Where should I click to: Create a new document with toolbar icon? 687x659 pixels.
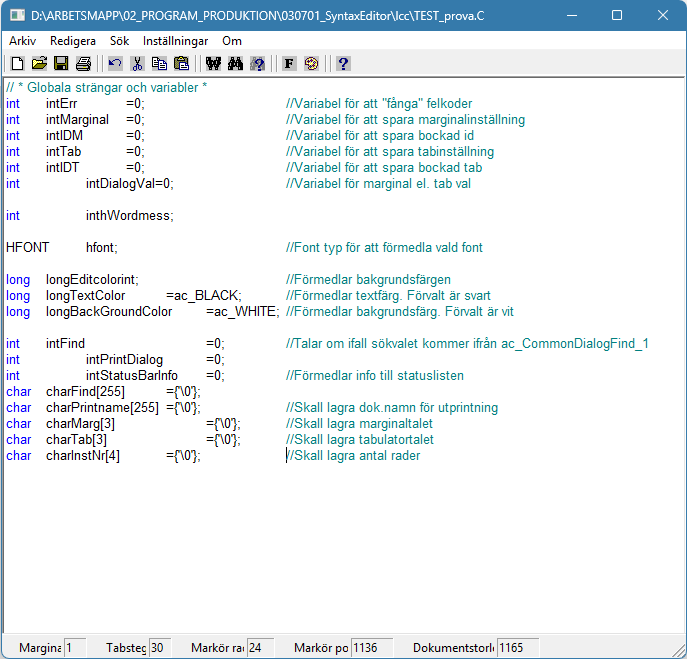(x=17, y=64)
